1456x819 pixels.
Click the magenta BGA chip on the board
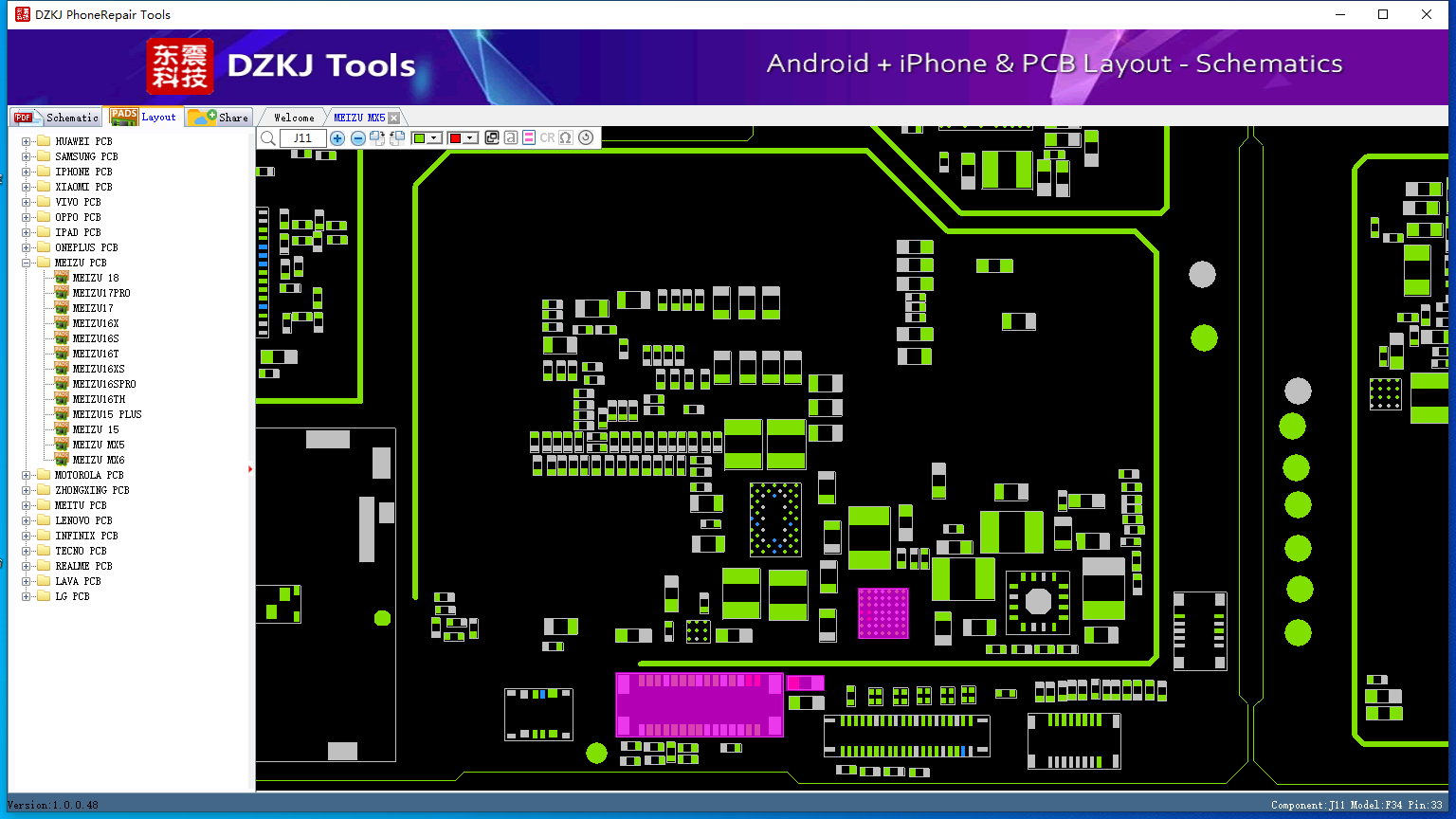pos(883,612)
